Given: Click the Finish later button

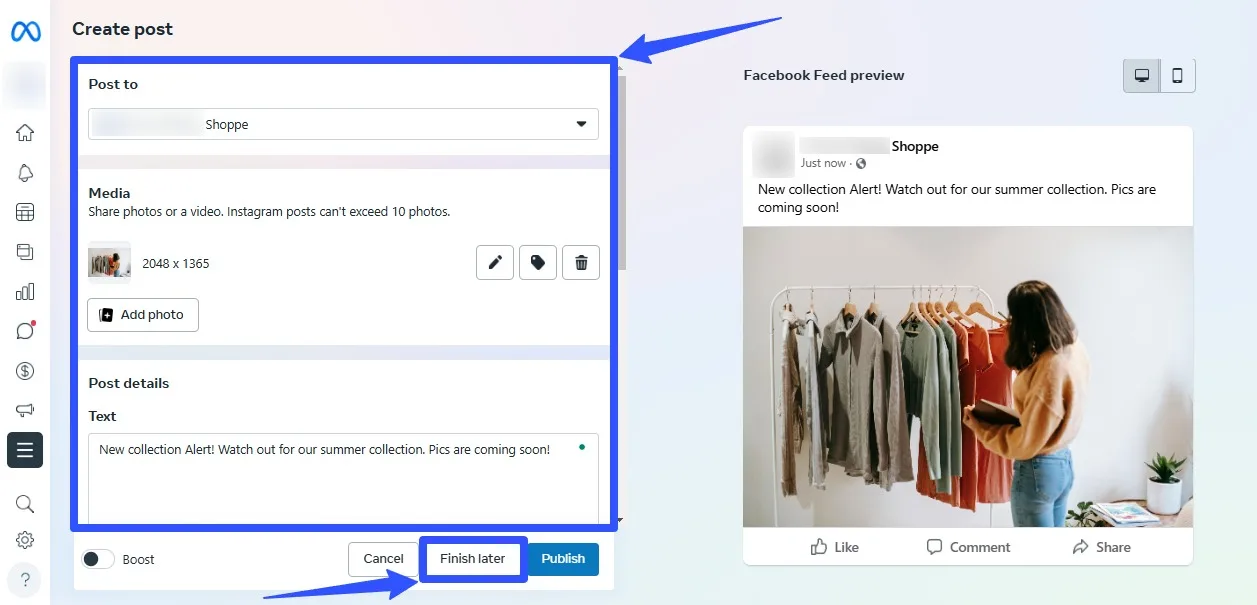Looking at the screenshot, I should (x=472, y=559).
